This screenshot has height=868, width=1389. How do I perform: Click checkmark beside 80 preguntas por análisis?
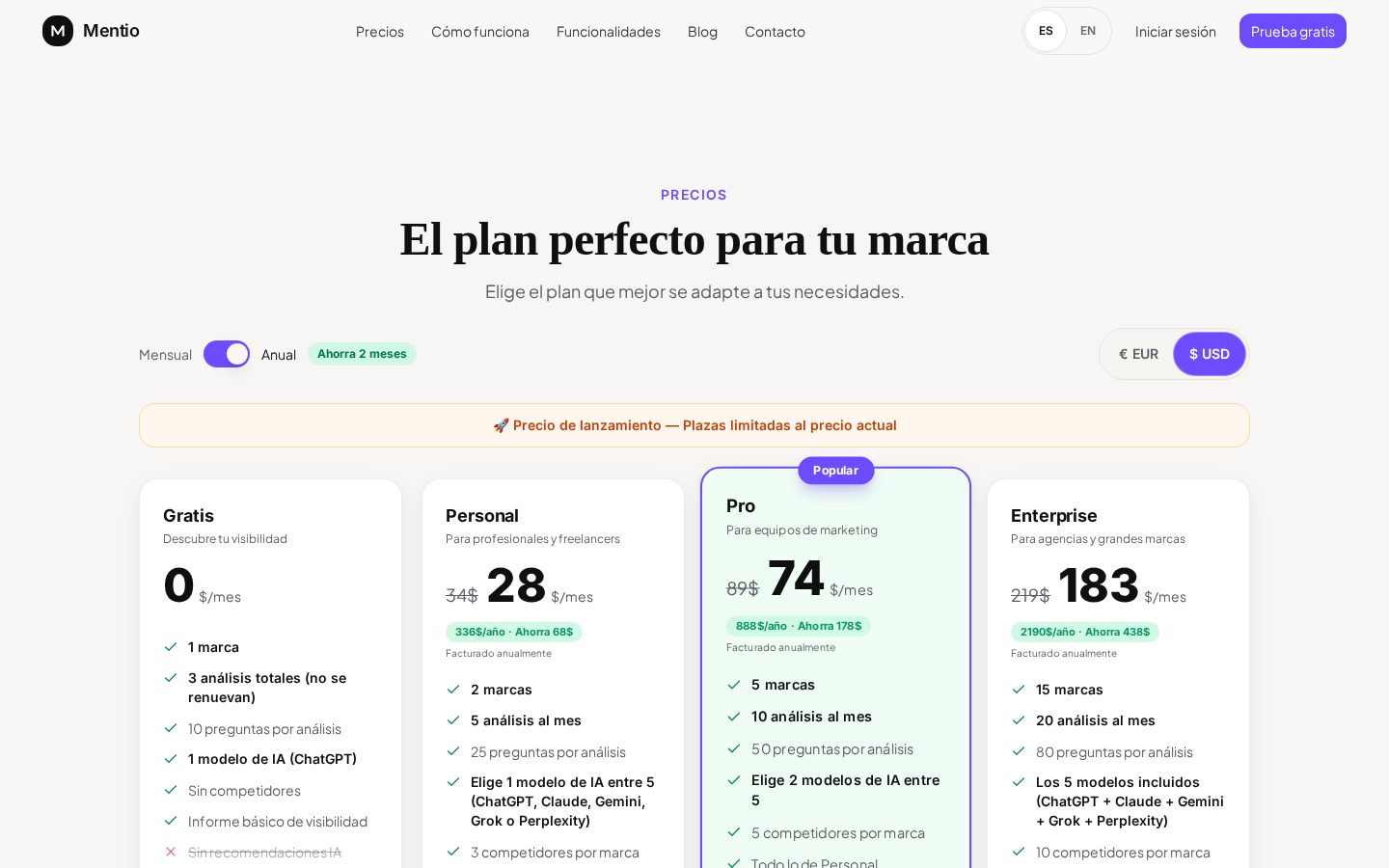(x=1019, y=751)
